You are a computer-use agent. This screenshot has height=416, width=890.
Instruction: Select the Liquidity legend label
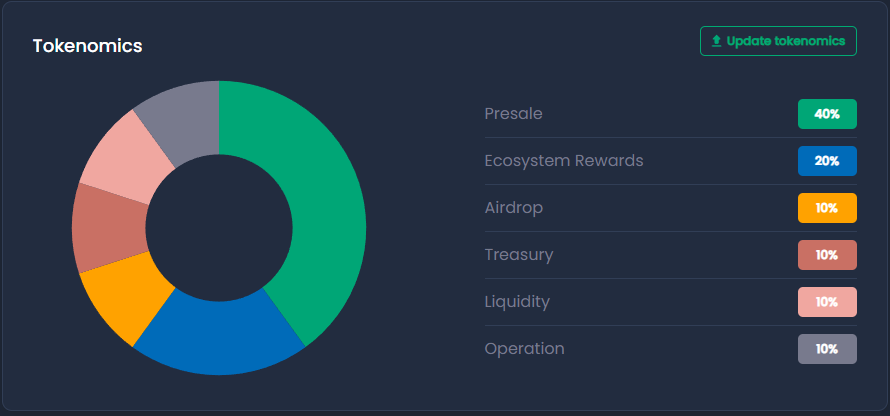[517, 302]
